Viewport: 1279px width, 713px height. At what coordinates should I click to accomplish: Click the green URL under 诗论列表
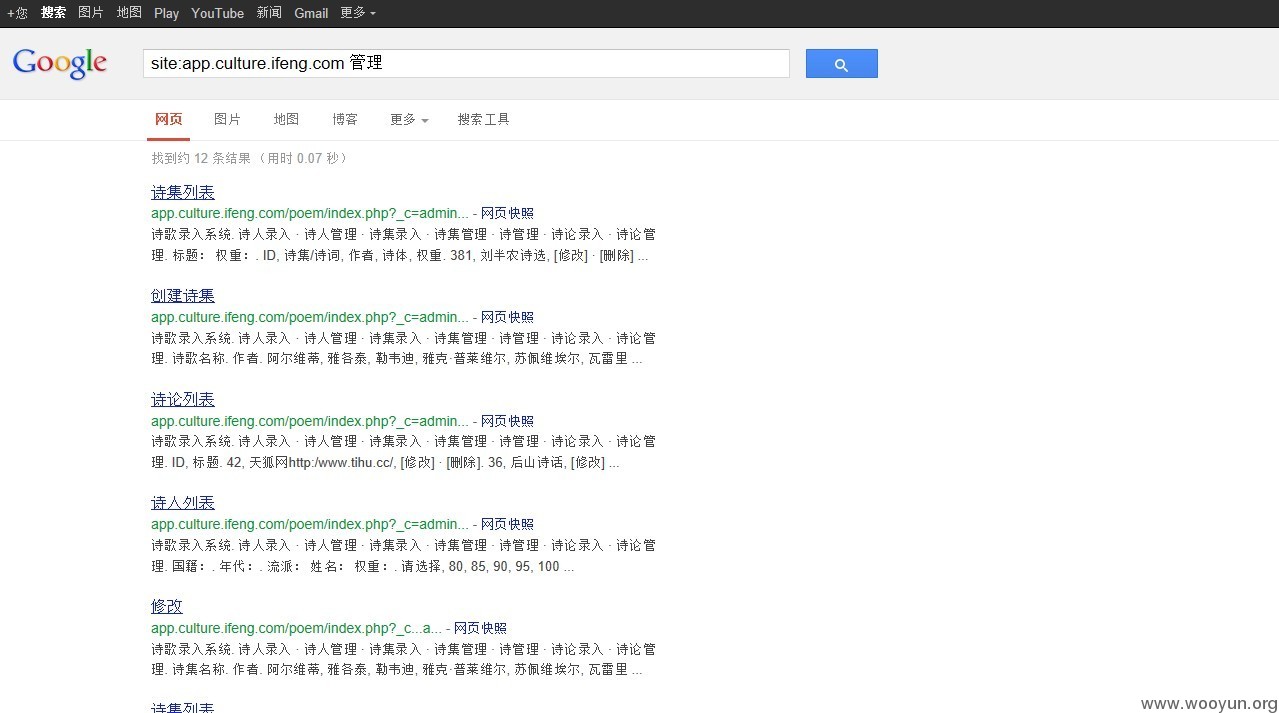tap(310, 421)
